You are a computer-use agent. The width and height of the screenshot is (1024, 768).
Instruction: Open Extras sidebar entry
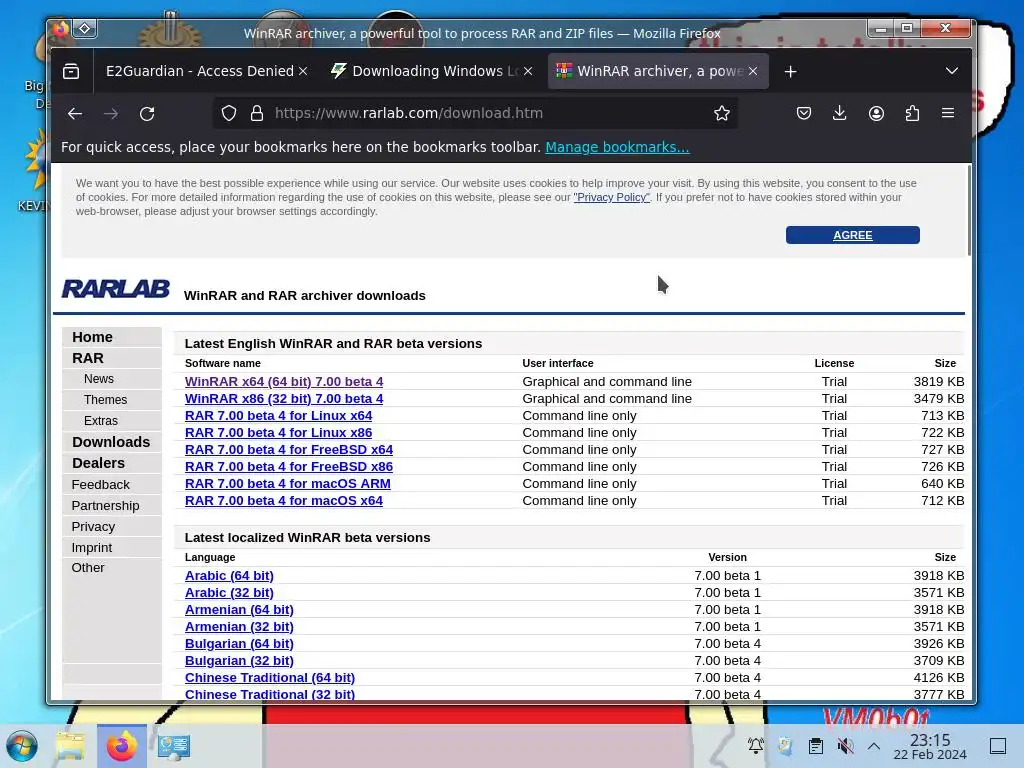(x=101, y=421)
